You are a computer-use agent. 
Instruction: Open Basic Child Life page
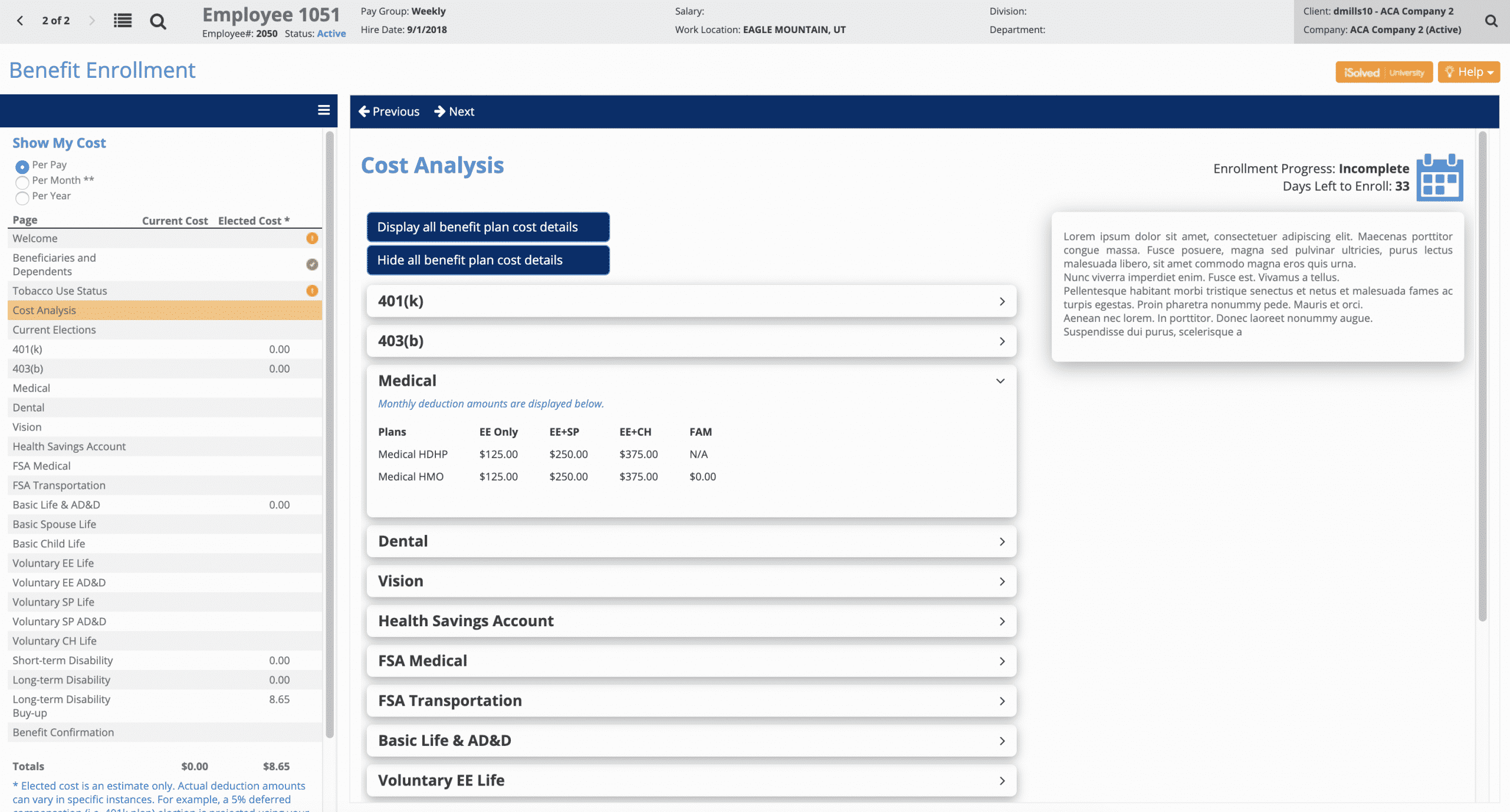[49, 544]
